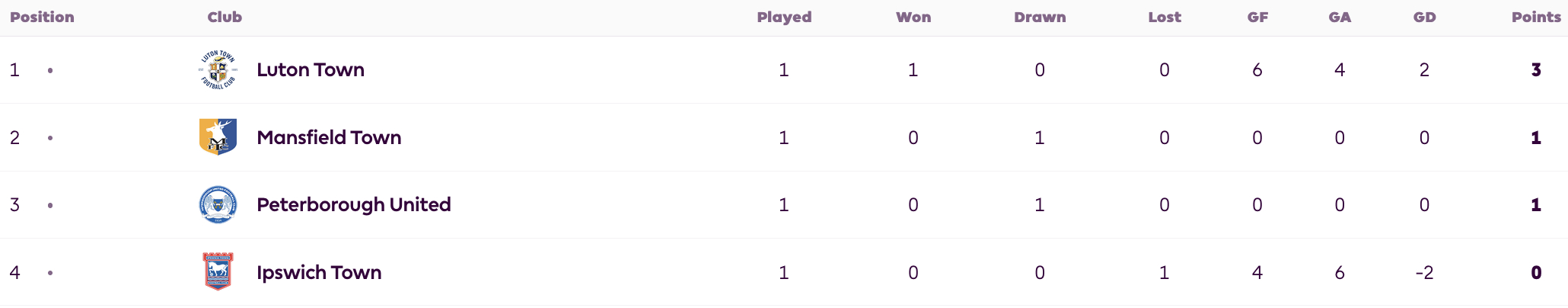This screenshot has width=1568, height=308.
Task: Click the position dot beside Luton Town
Action: click(x=50, y=70)
